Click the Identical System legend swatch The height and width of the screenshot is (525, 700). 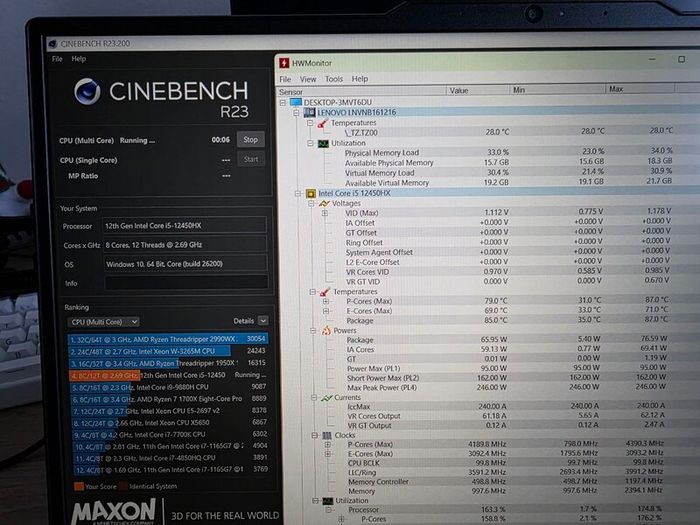coord(123,486)
